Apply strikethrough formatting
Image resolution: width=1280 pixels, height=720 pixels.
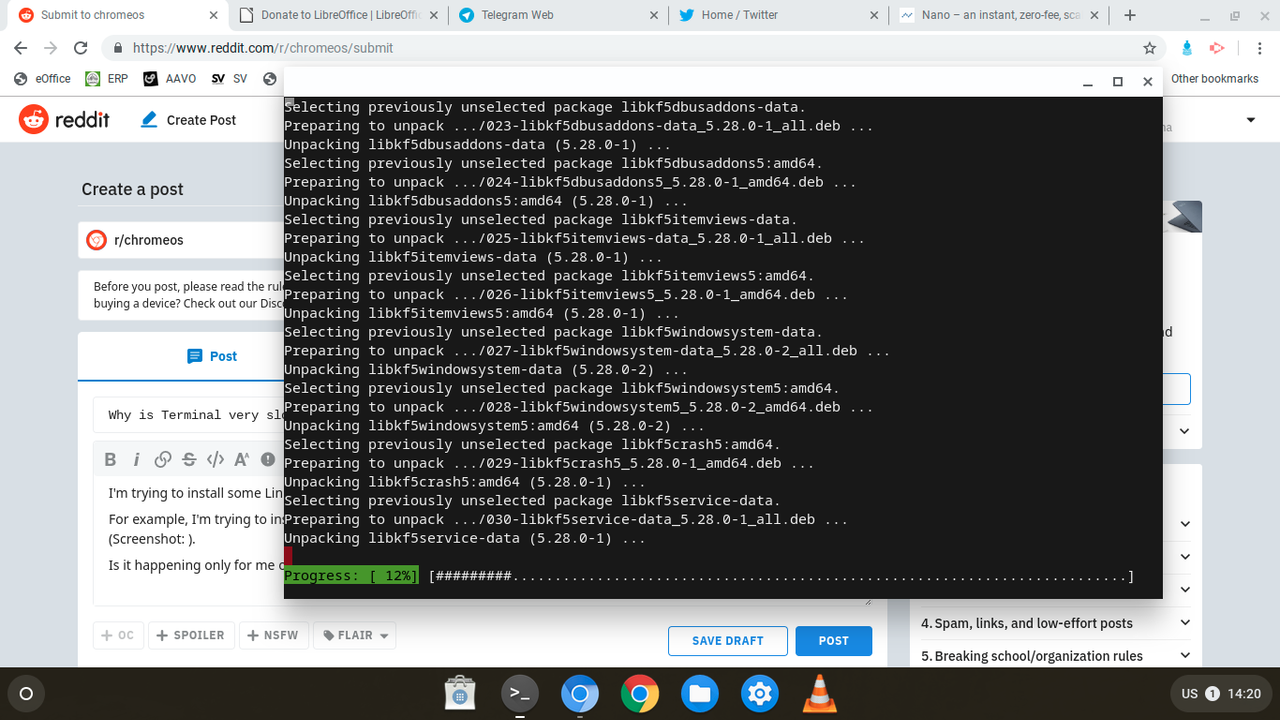pyautogui.click(x=188, y=459)
